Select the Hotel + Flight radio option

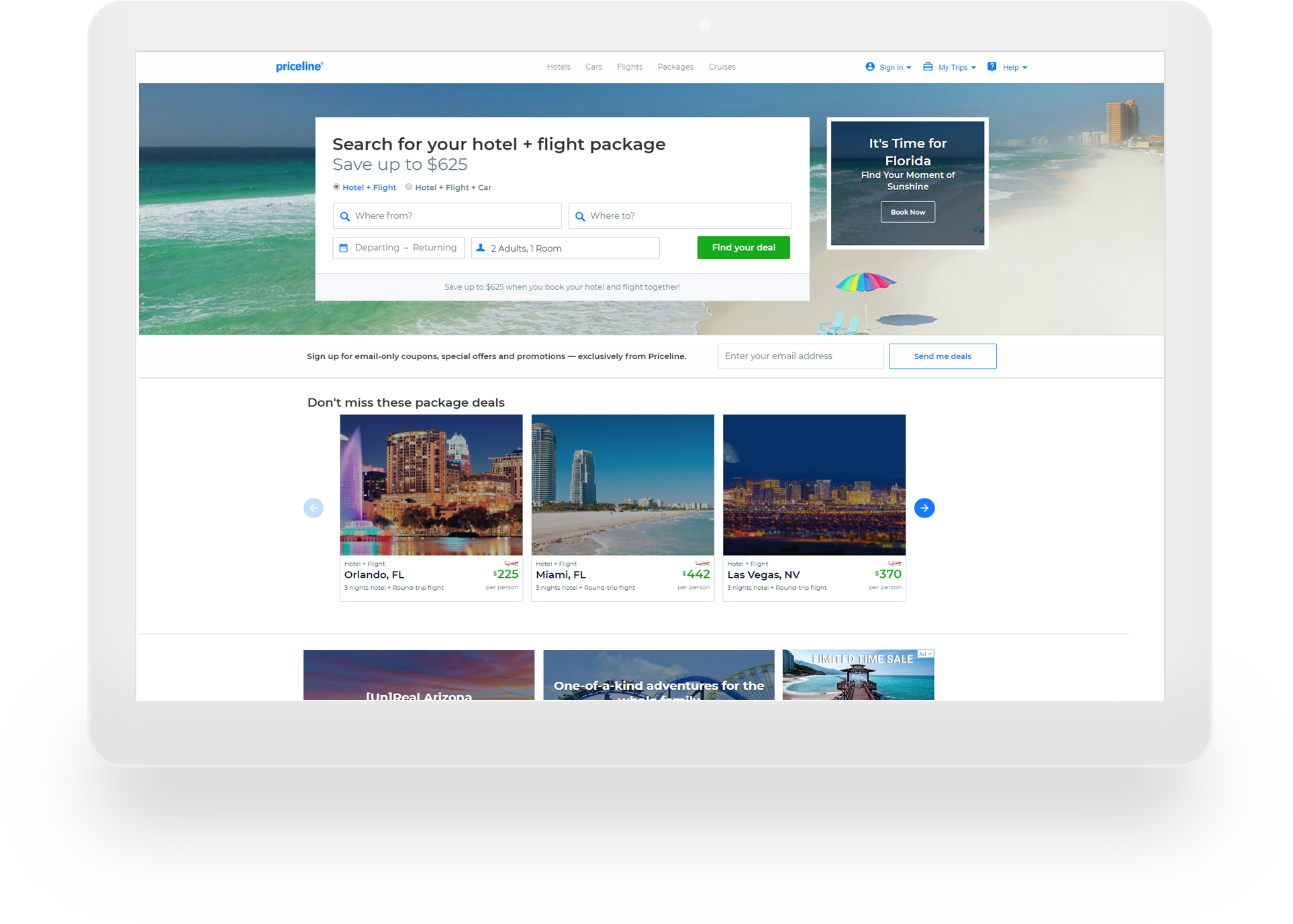point(336,187)
